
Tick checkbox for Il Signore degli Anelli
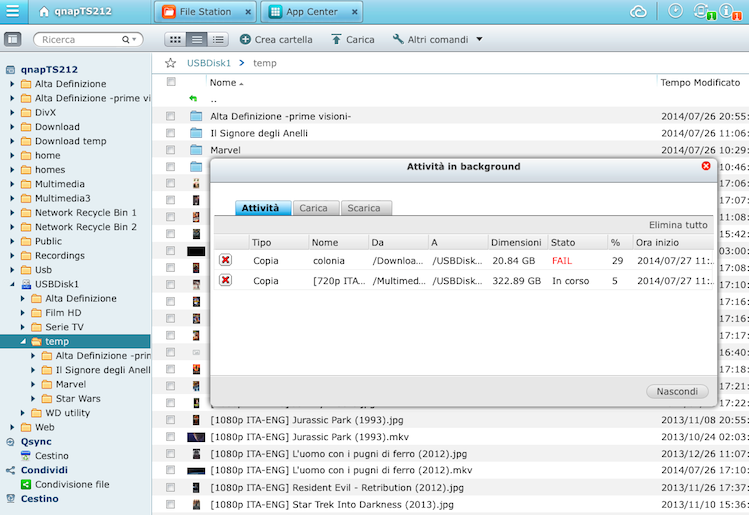coord(171,133)
